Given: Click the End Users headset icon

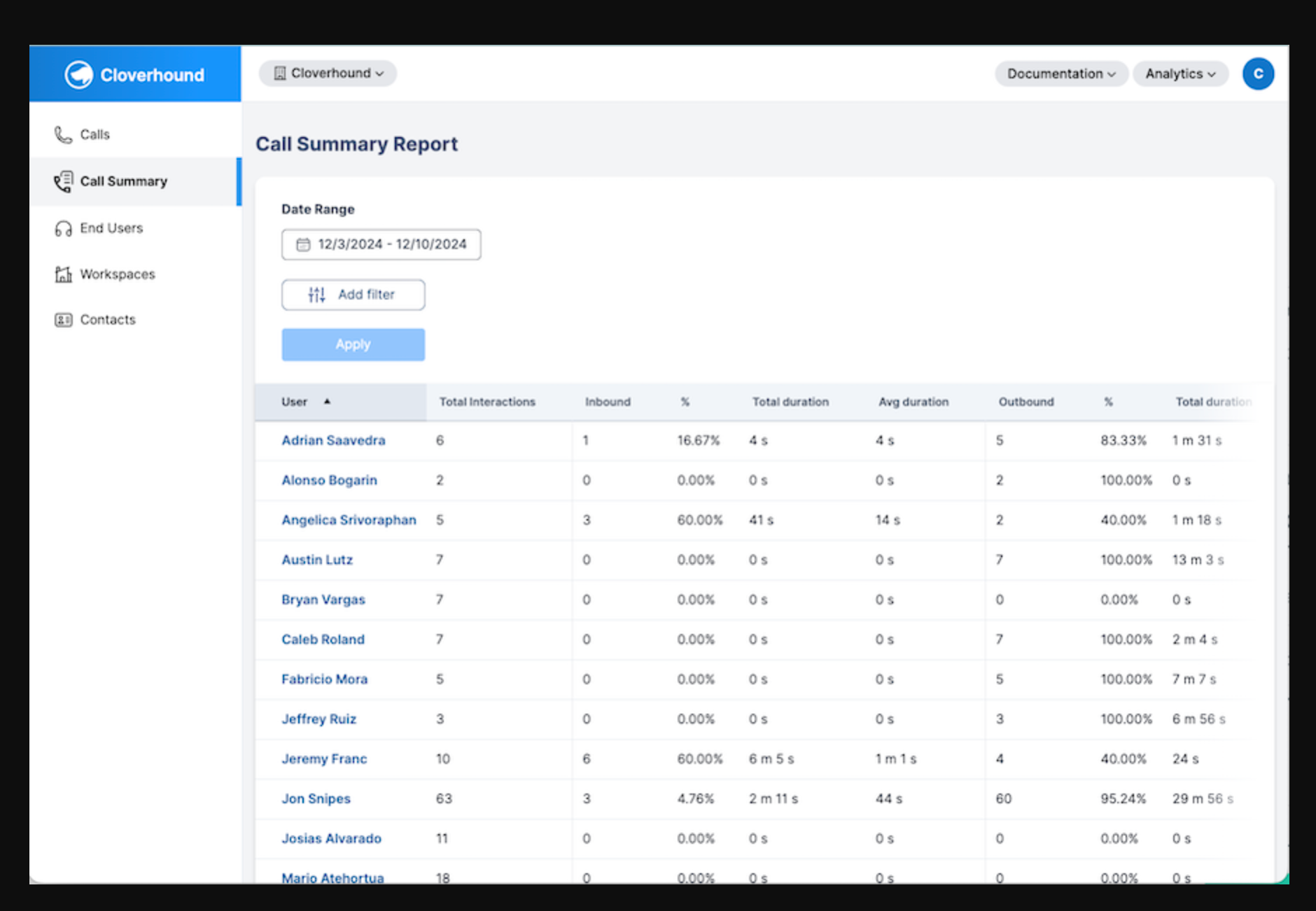Looking at the screenshot, I should pyautogui.click(x=63, y=229).
